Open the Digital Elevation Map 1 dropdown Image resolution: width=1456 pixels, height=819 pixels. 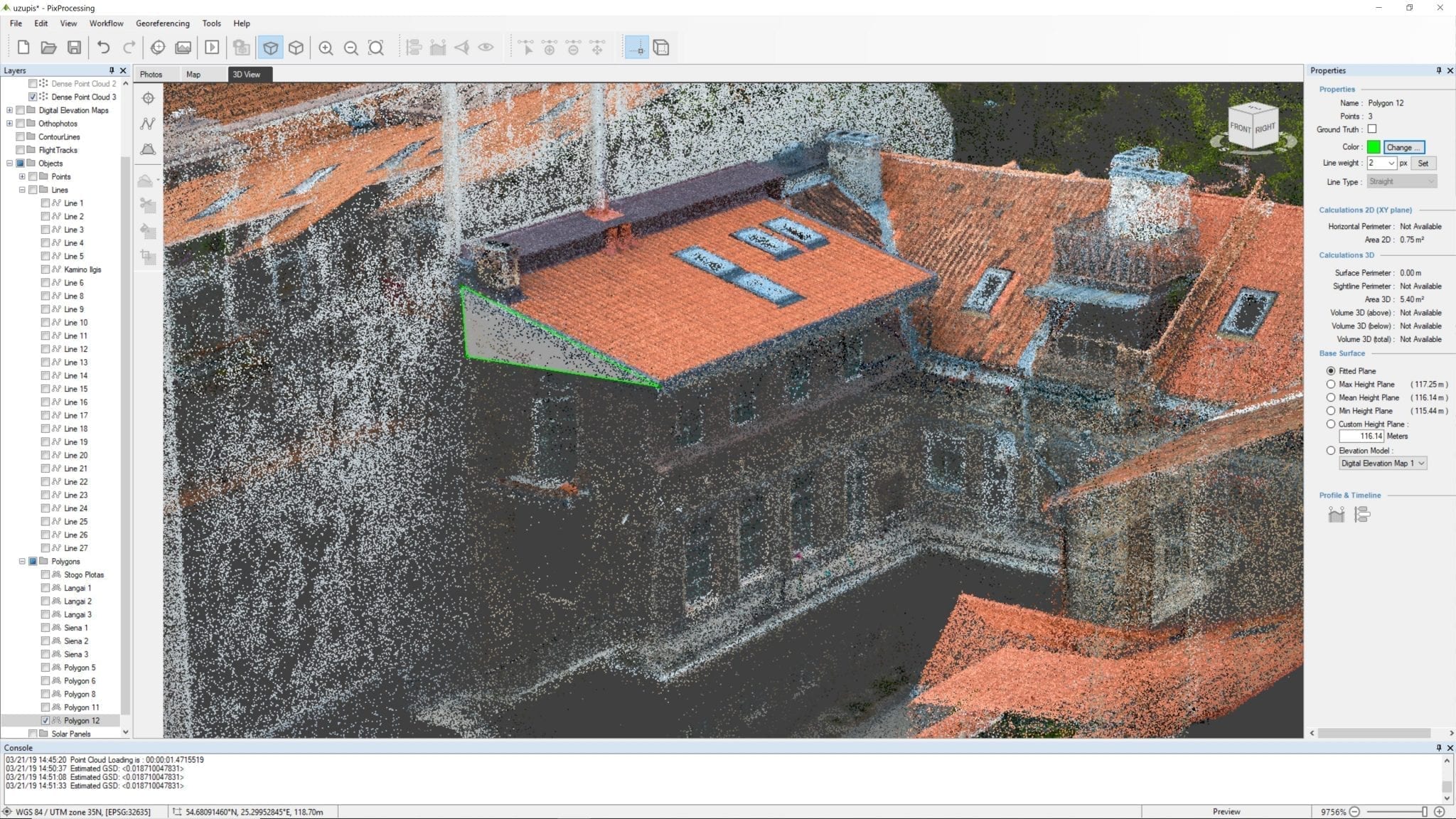[x=1383, y=464]
